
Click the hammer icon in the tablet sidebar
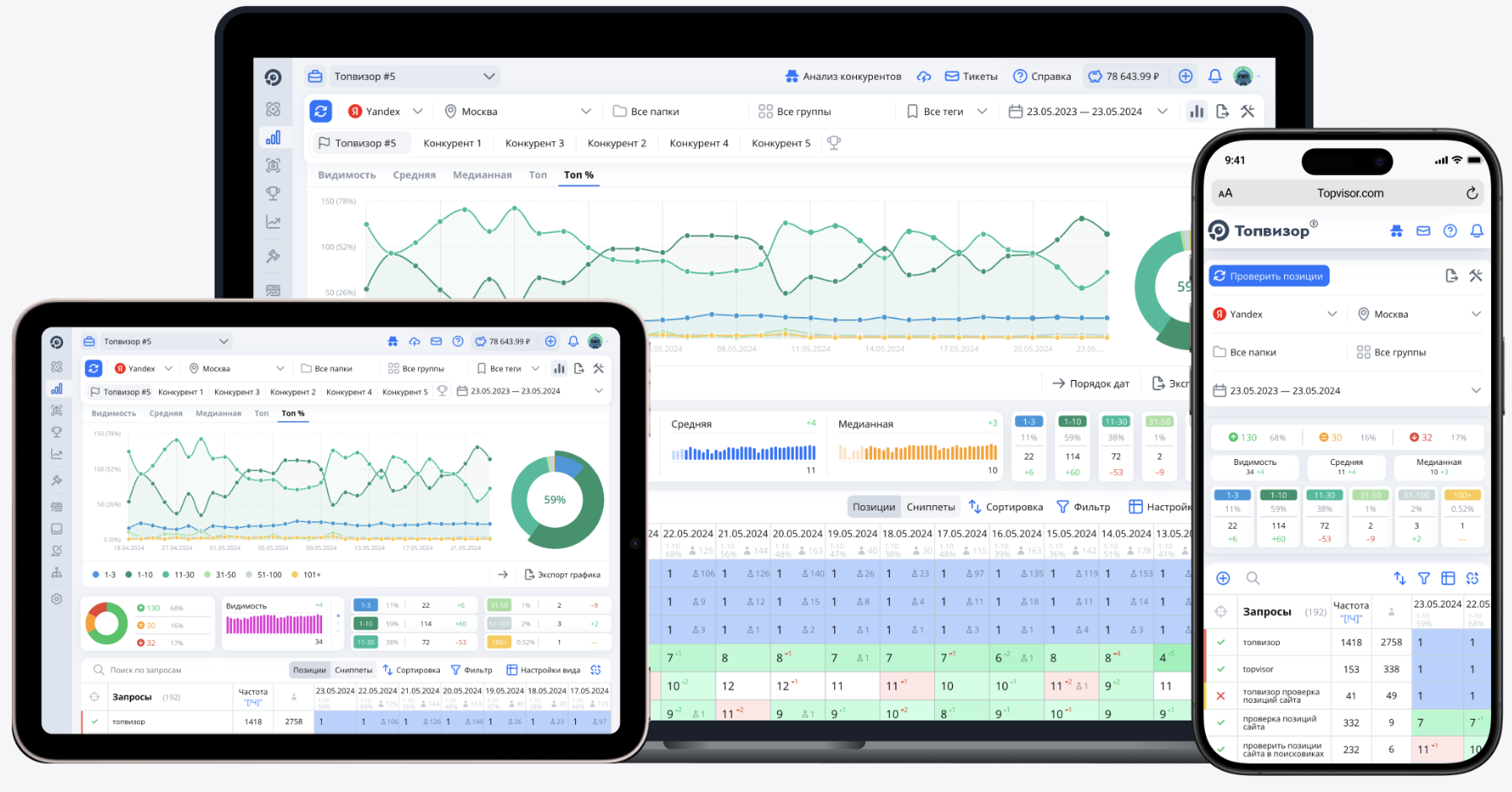click(56, 480)
